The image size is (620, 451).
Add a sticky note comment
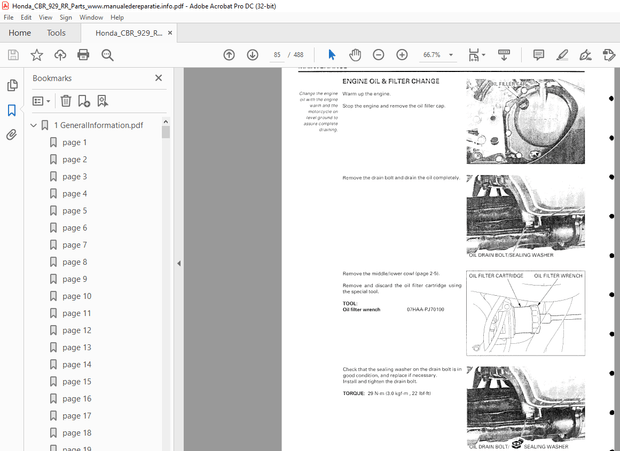[538, 55]
